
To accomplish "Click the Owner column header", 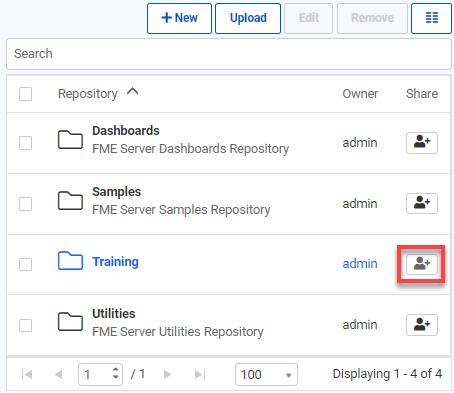I will point(360,94).
